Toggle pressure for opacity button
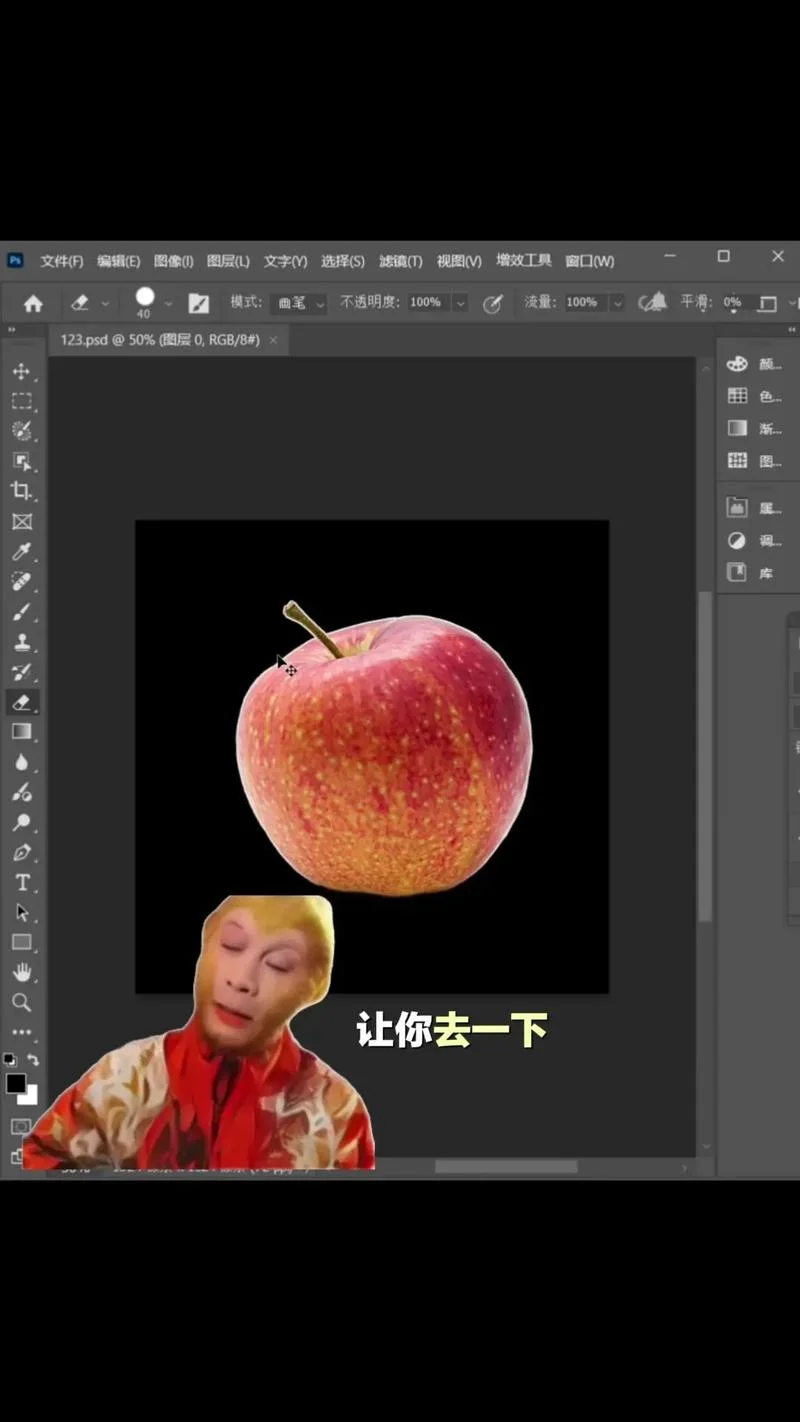This screenshot has width=800, height=1422. click(492, 303)
